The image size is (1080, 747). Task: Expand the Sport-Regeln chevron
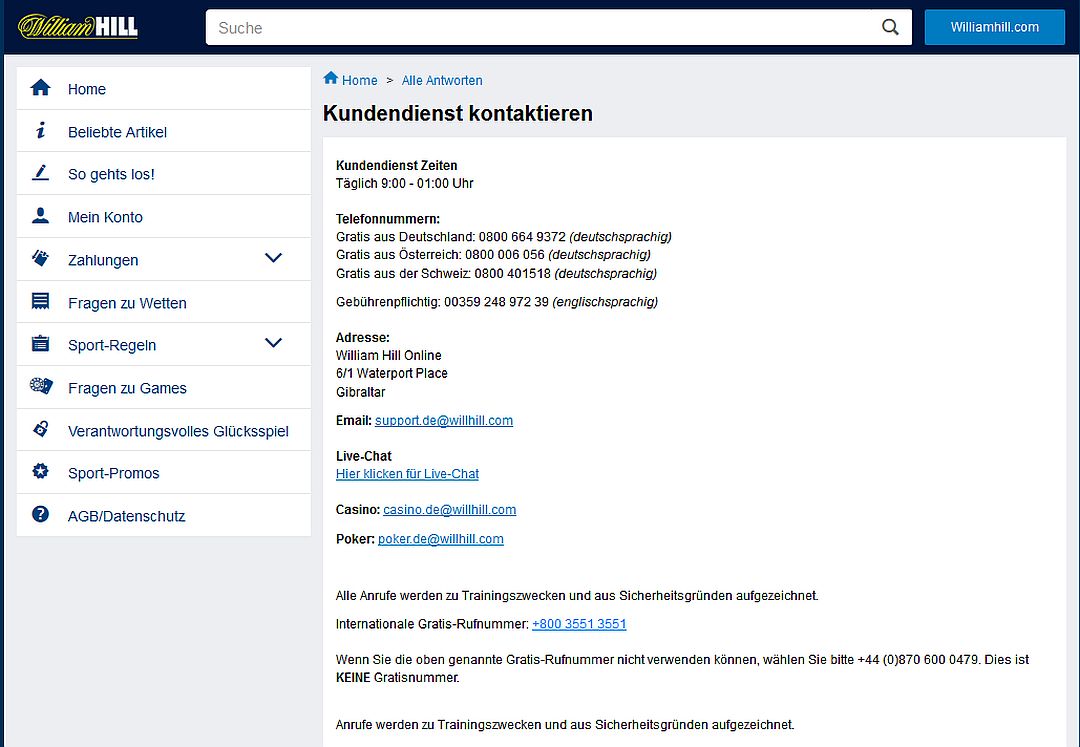[x=273, y=343]
